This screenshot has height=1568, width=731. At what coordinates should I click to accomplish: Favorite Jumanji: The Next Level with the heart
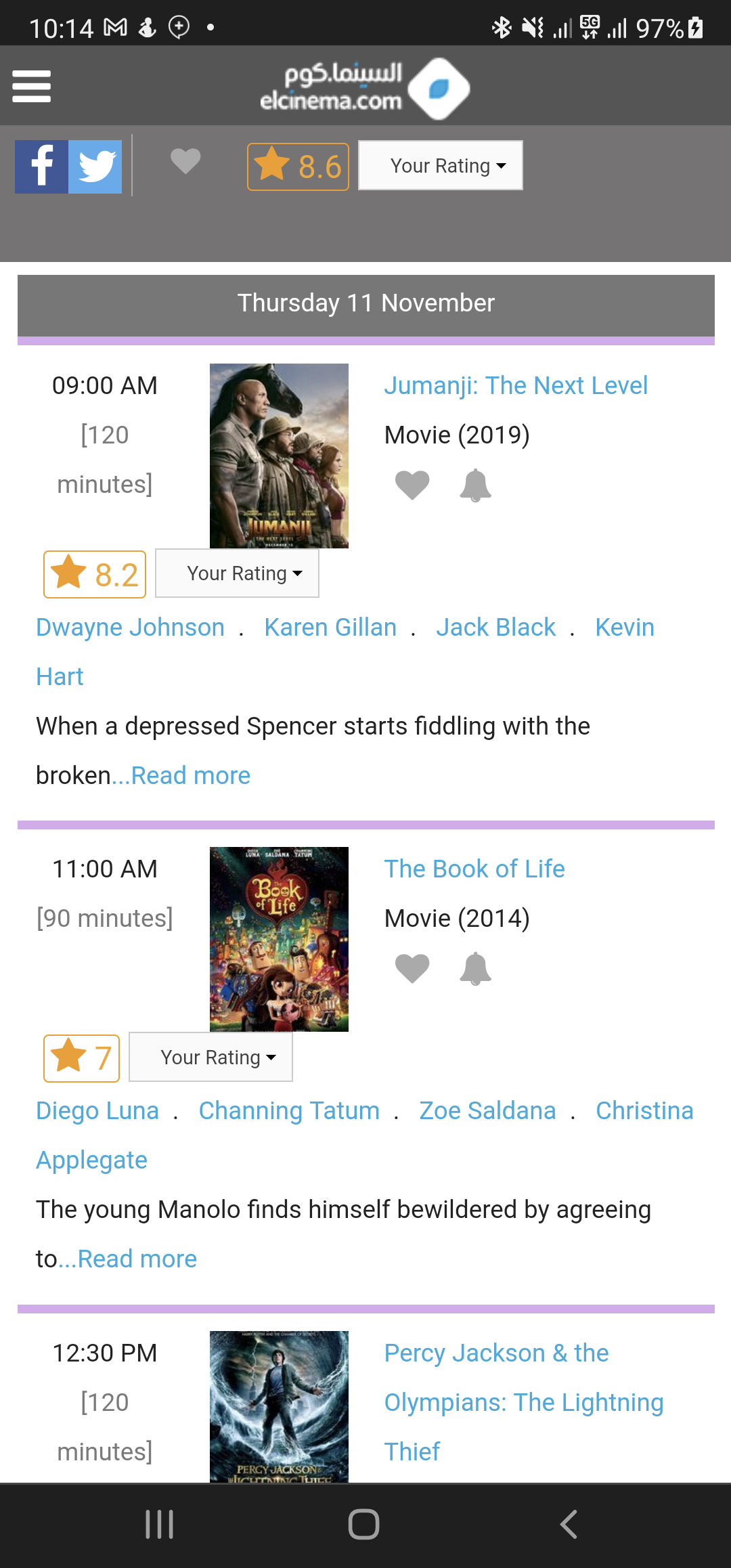click(x=412, y=485)
